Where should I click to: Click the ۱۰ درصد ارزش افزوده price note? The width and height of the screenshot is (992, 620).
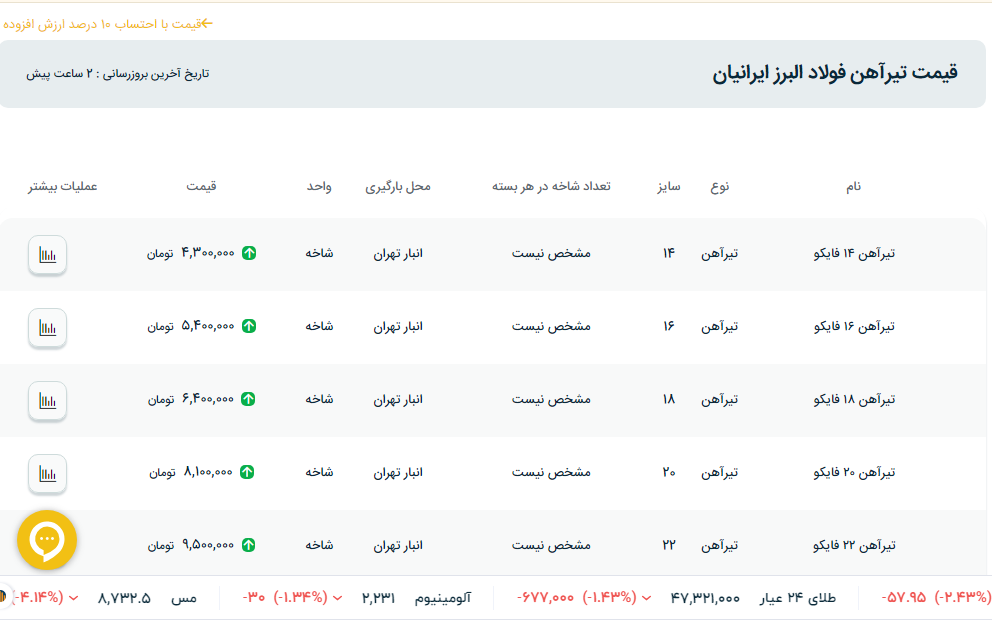[108, 23]
